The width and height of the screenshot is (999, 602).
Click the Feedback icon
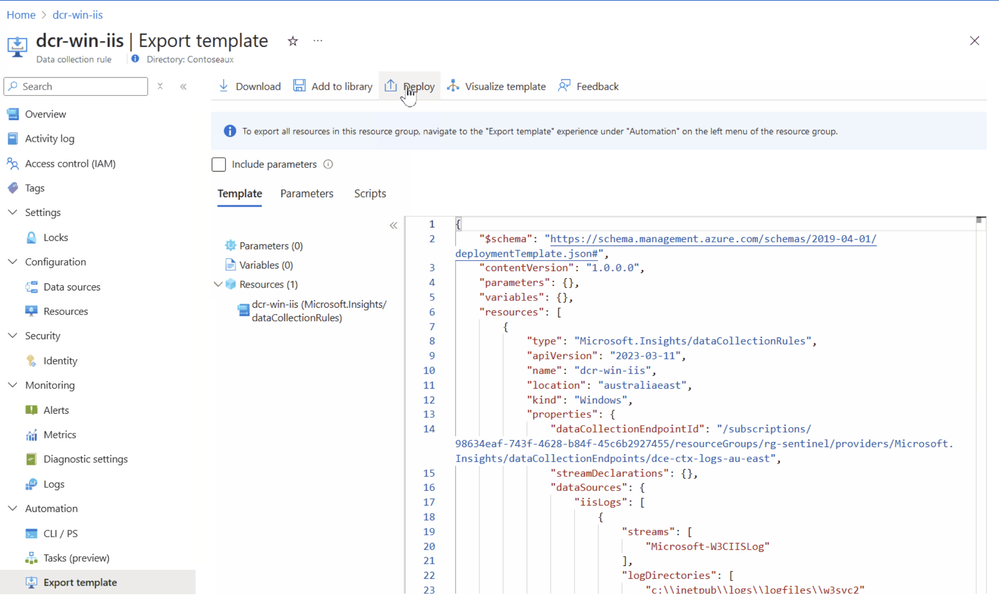pyautogui.click(x=565, y=86)
